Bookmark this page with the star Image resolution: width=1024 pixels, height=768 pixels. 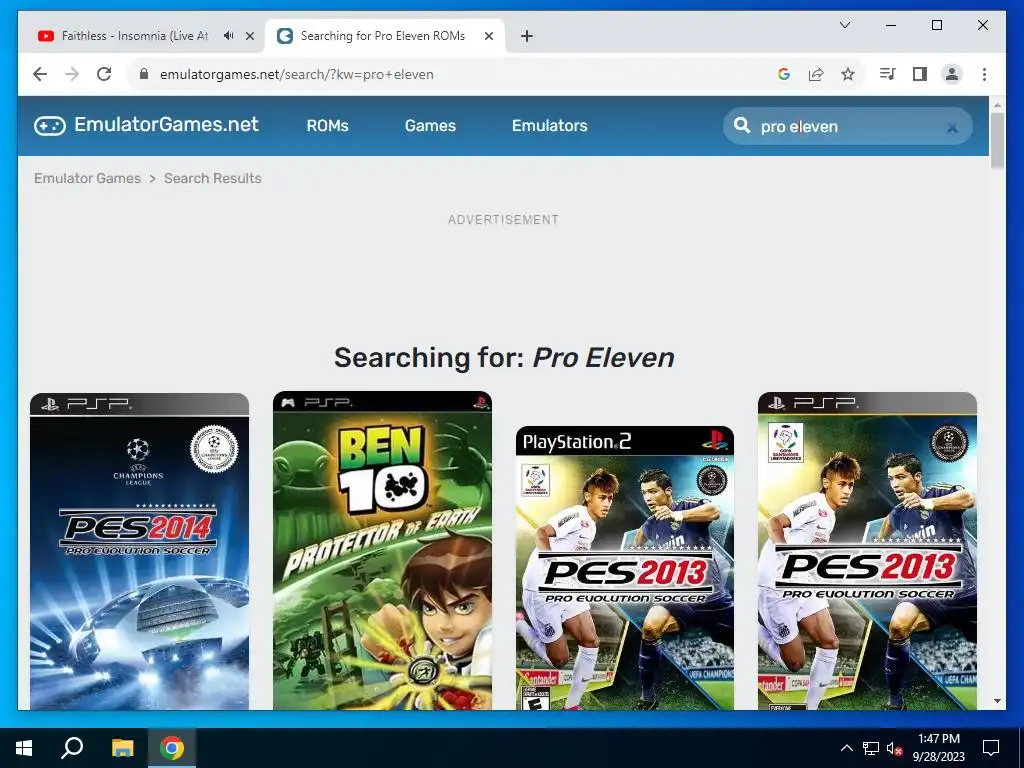point(848,74)
